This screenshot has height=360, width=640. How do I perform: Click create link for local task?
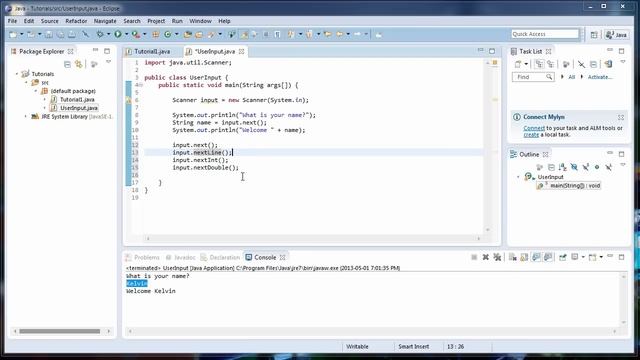click(x=531, y=135)
